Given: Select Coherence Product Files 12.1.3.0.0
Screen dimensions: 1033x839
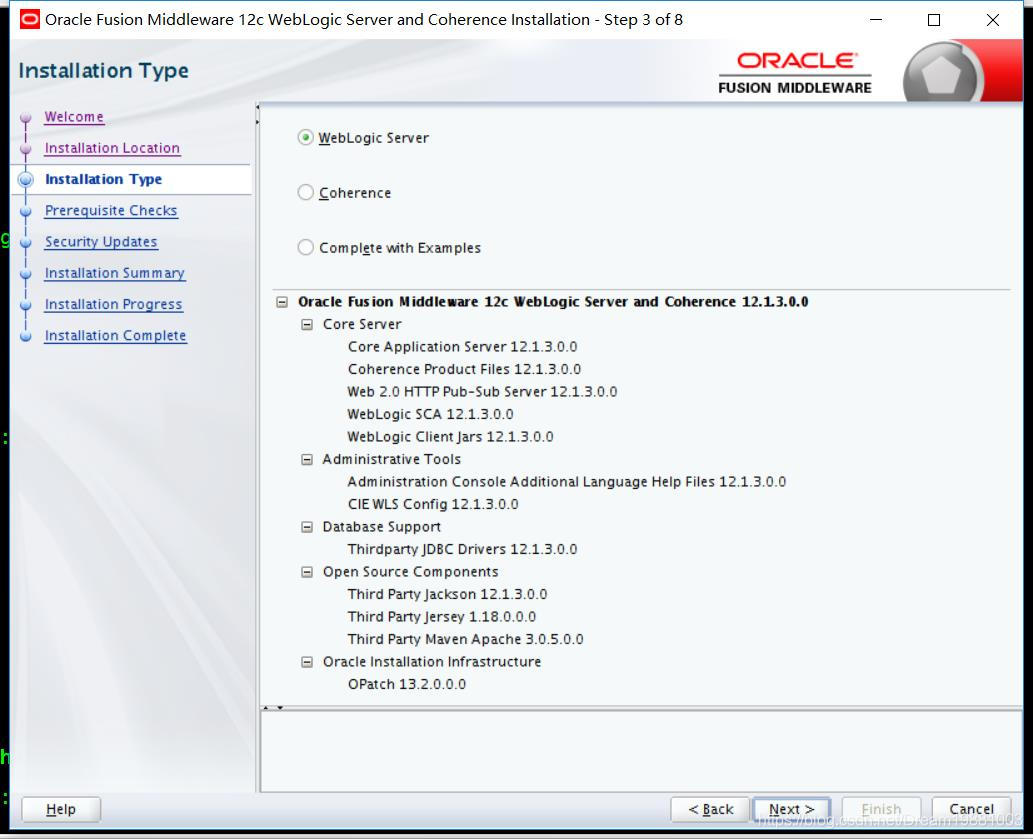Looking at the screenshot, I should pyautogui.click(x=464, y=369).
